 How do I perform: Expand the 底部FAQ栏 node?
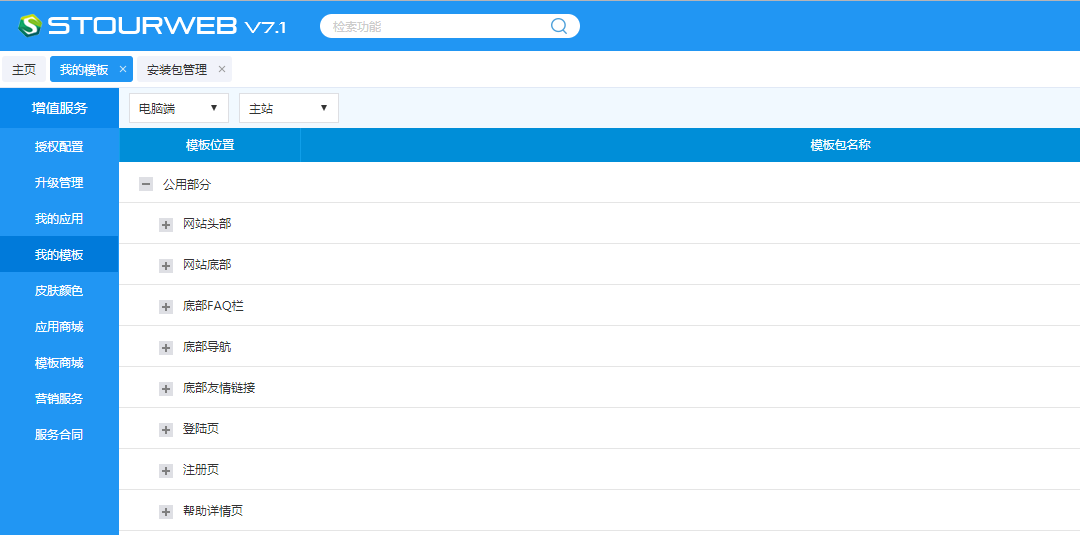166,307
